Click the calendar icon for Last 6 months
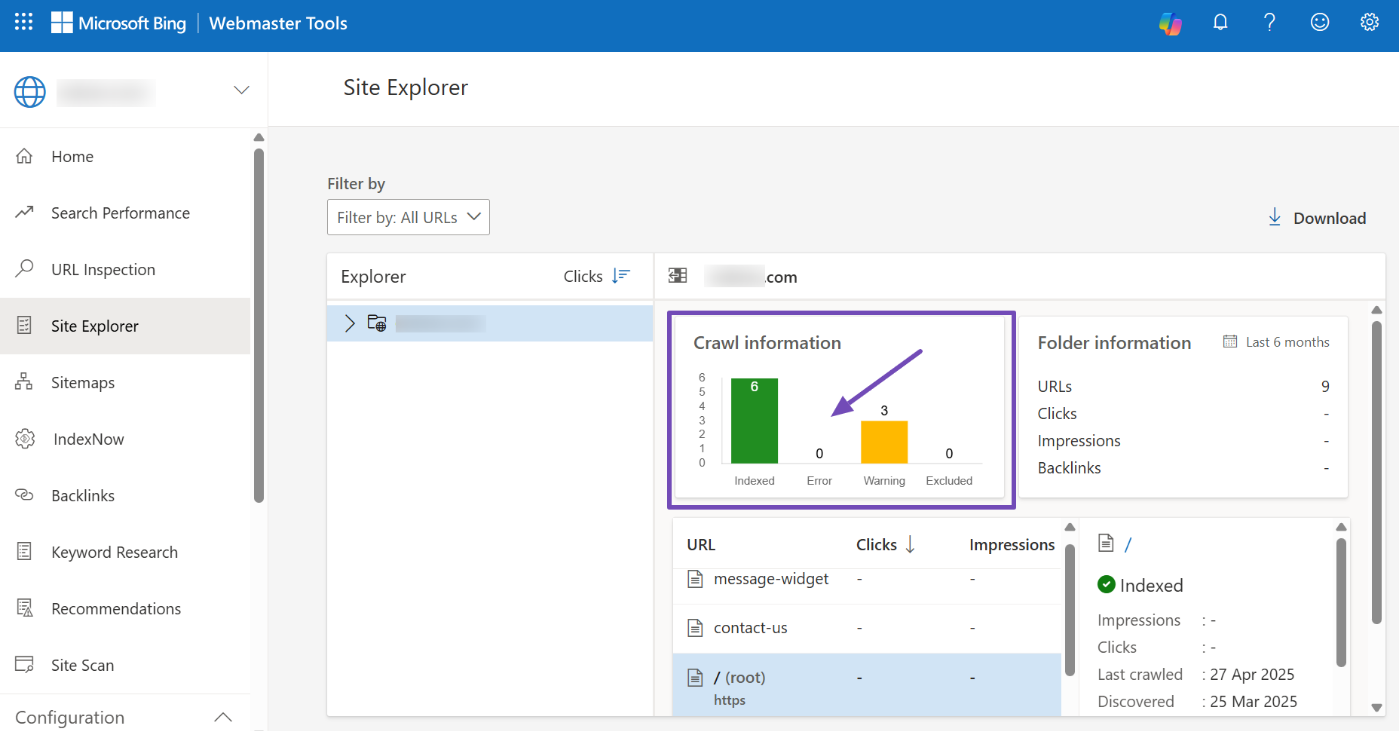This screenshot has height=731, width=1399. [x=1230, y=342]
